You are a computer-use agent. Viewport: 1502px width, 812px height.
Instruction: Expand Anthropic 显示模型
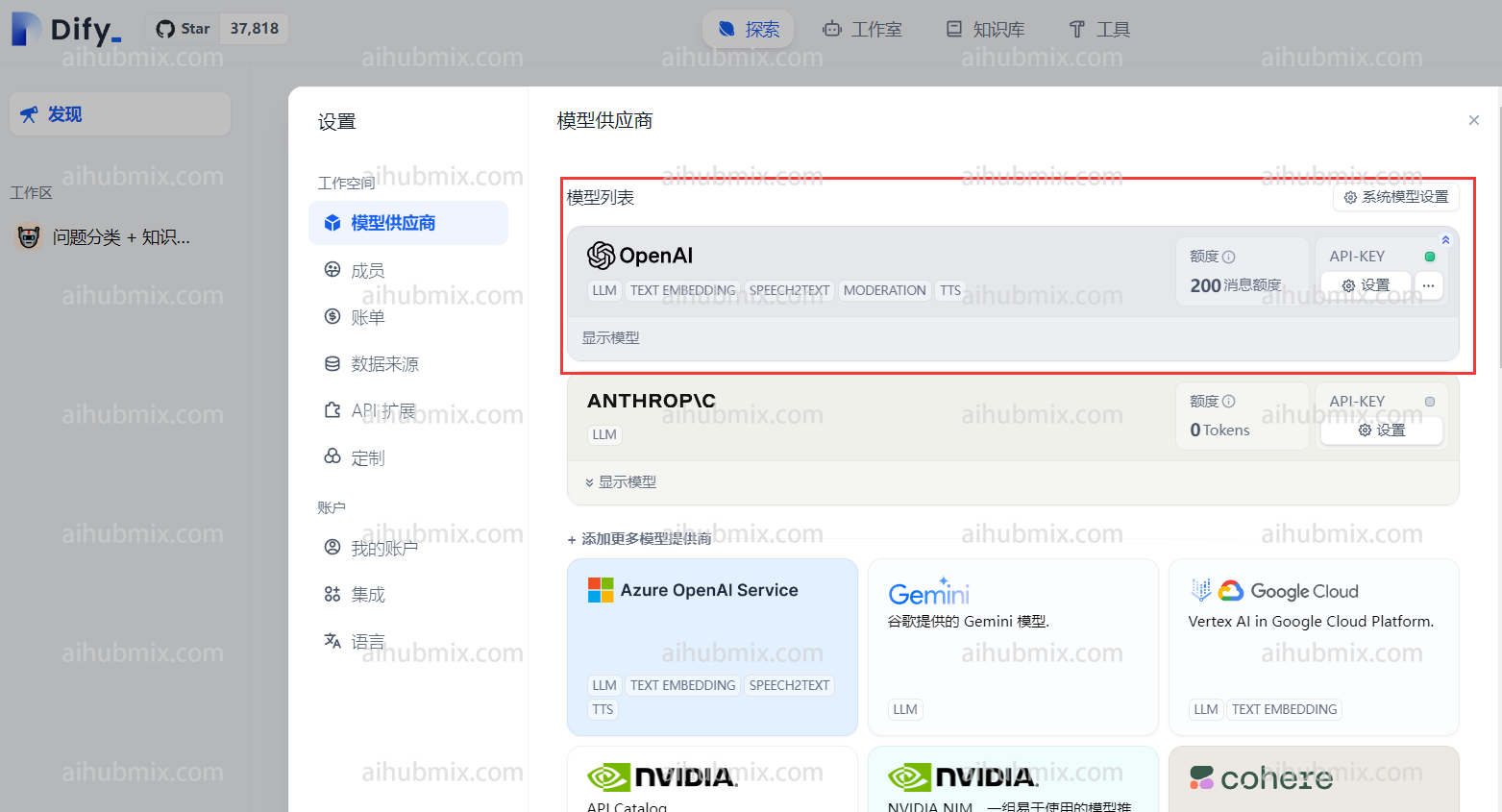coord(621,482)
